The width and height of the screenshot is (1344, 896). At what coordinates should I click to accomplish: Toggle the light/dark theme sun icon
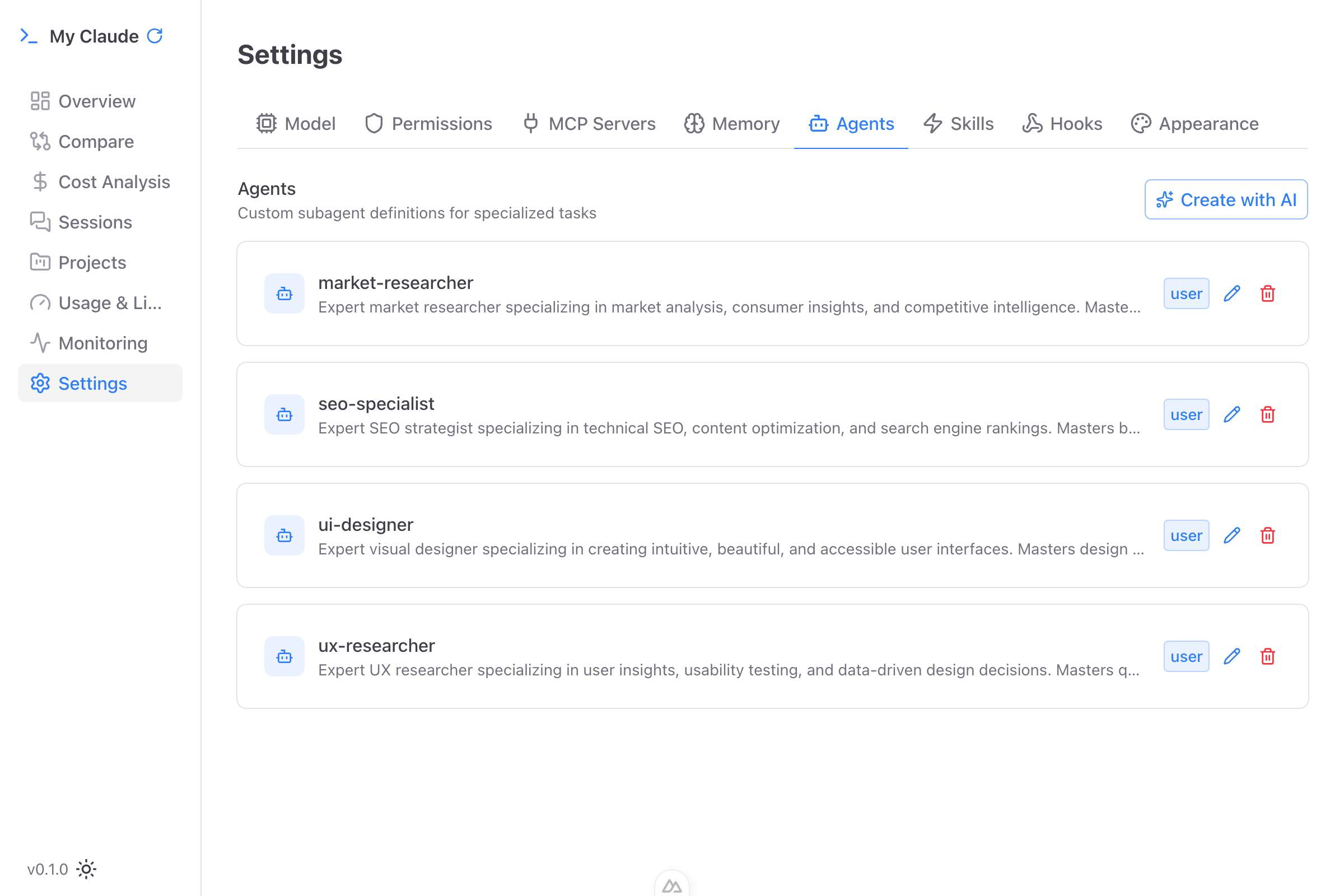tap(86, 869)
